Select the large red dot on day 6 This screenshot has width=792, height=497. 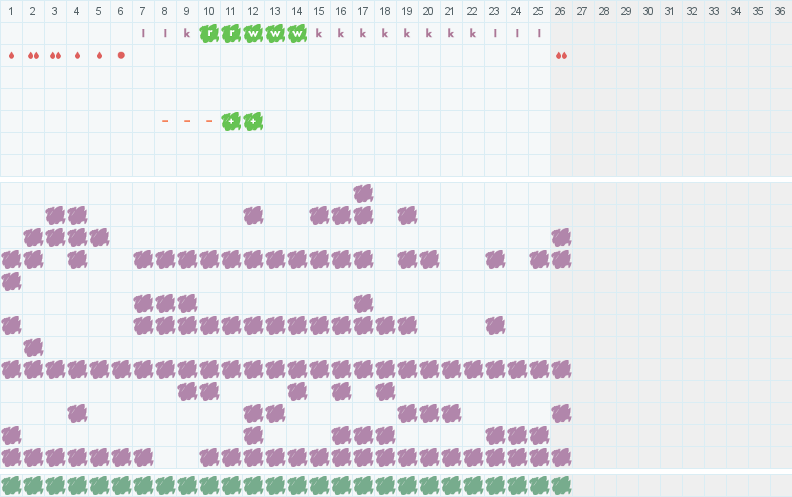coord(121,55)
